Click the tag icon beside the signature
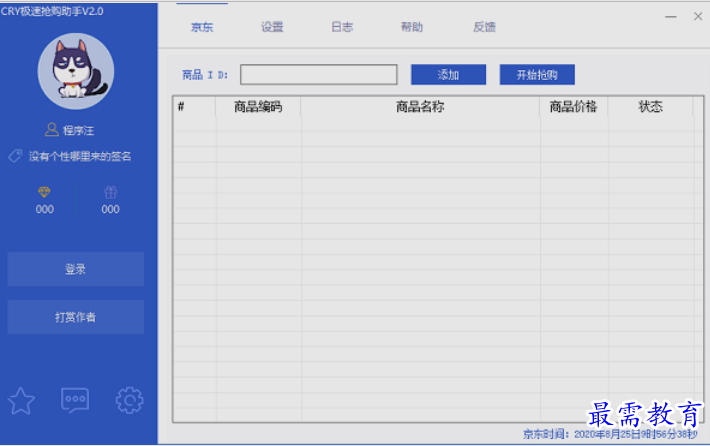Viewport: 710px width, 446px height. click(x=15, y=156)
